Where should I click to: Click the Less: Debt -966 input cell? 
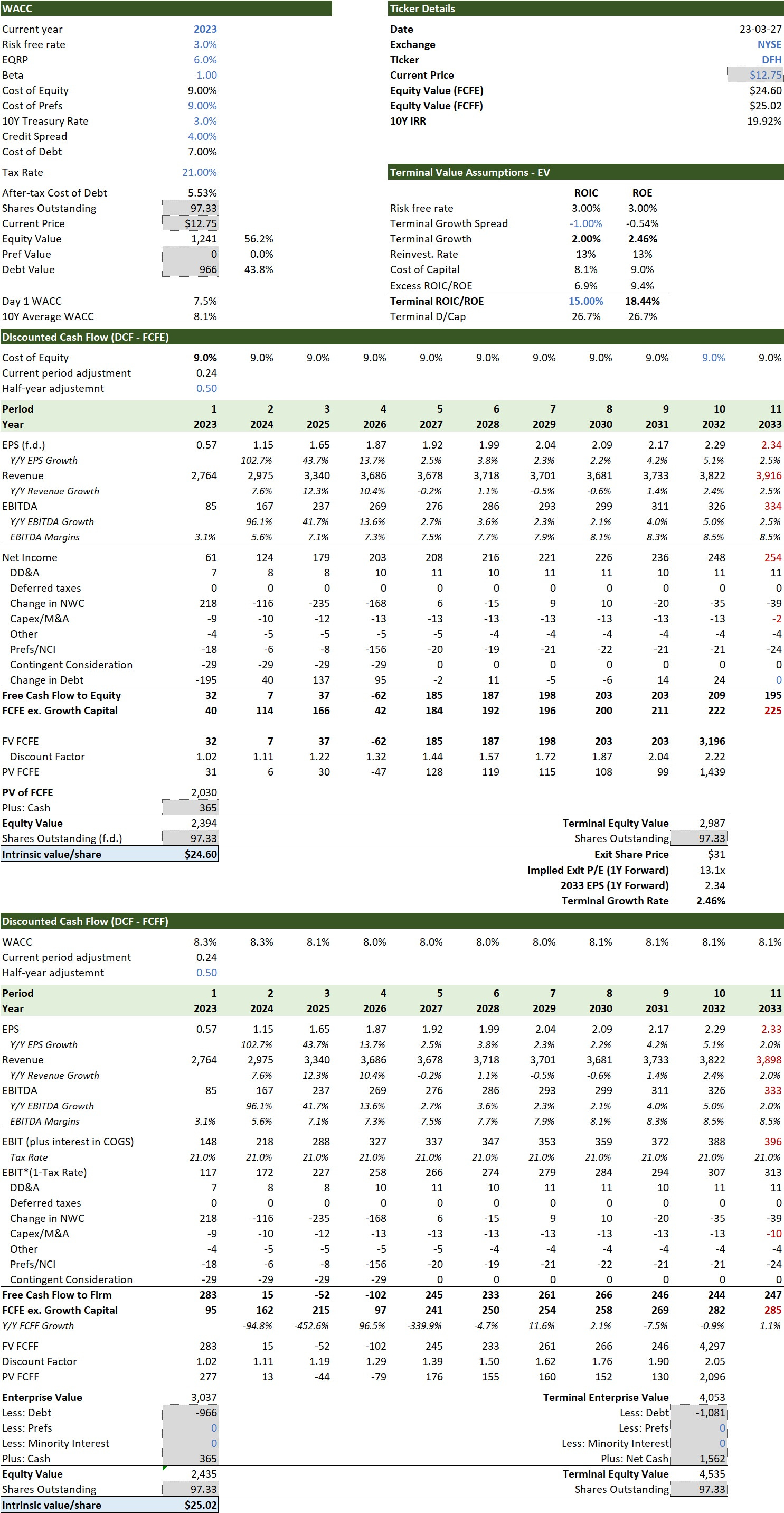pos(190,1412)
